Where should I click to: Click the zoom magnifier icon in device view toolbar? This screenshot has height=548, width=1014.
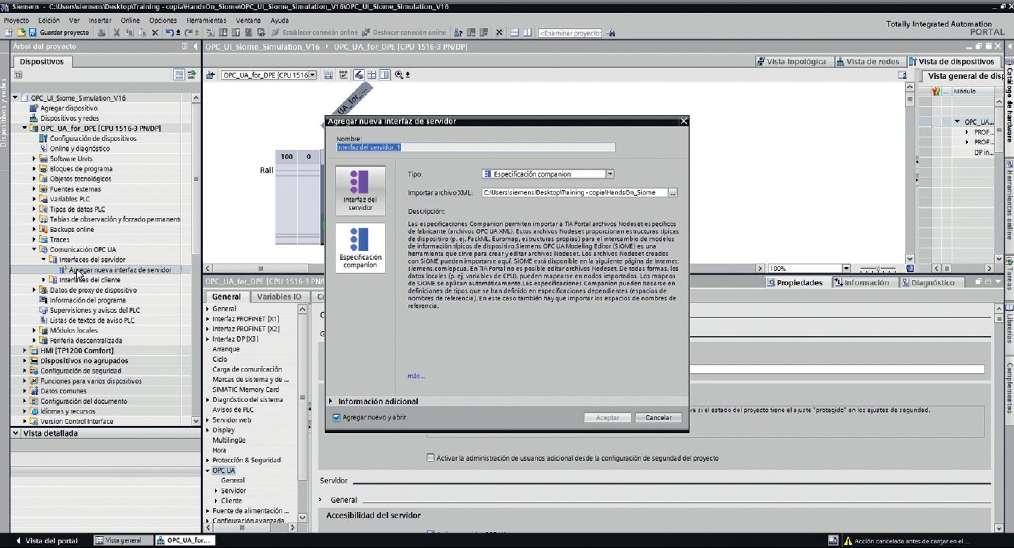[399, 75]
